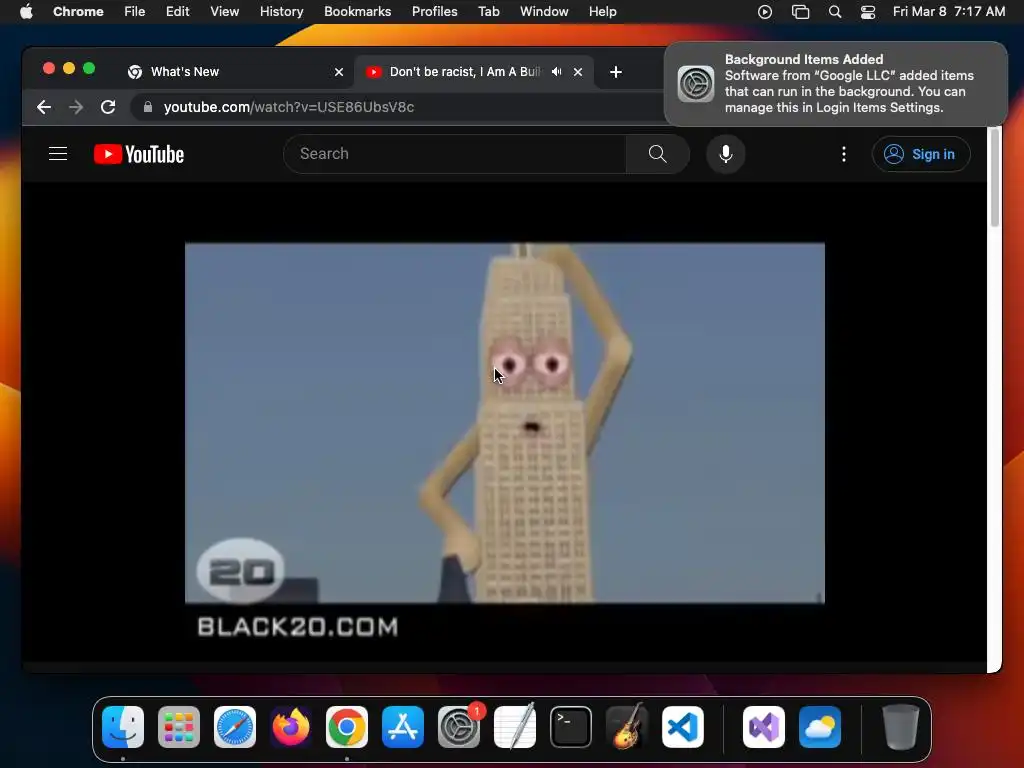Open App Store from the Dock
Viewport: 1024px width, 768px height.
pos(403,727)
